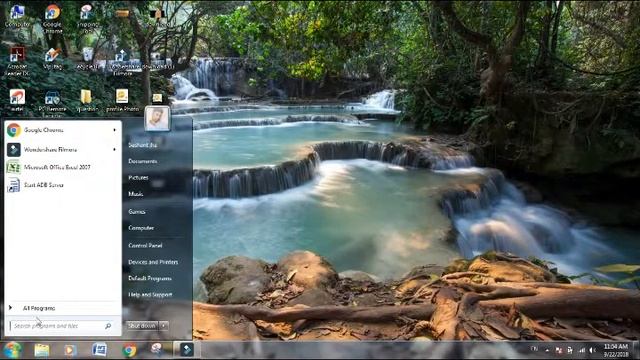Open the Snipping Tool desktop shortcut
Screen dimensions: 640x360
click(x=87, y=18)
